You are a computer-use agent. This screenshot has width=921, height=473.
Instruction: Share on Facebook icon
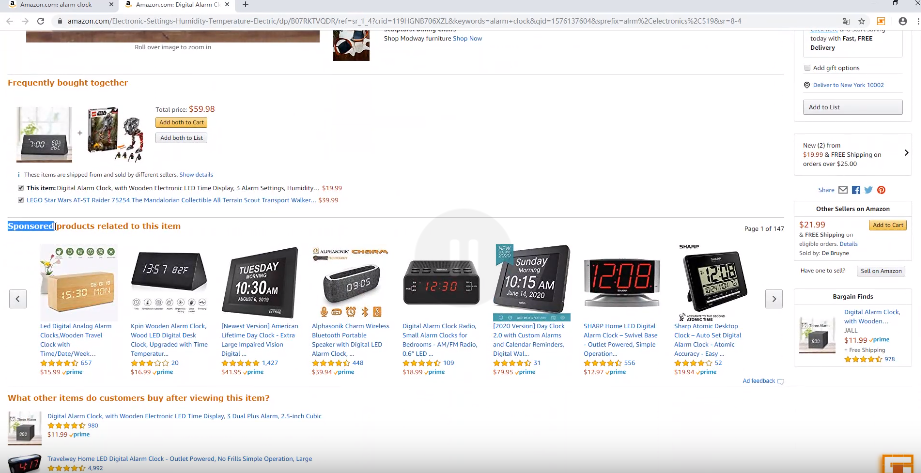coord(856,190)
